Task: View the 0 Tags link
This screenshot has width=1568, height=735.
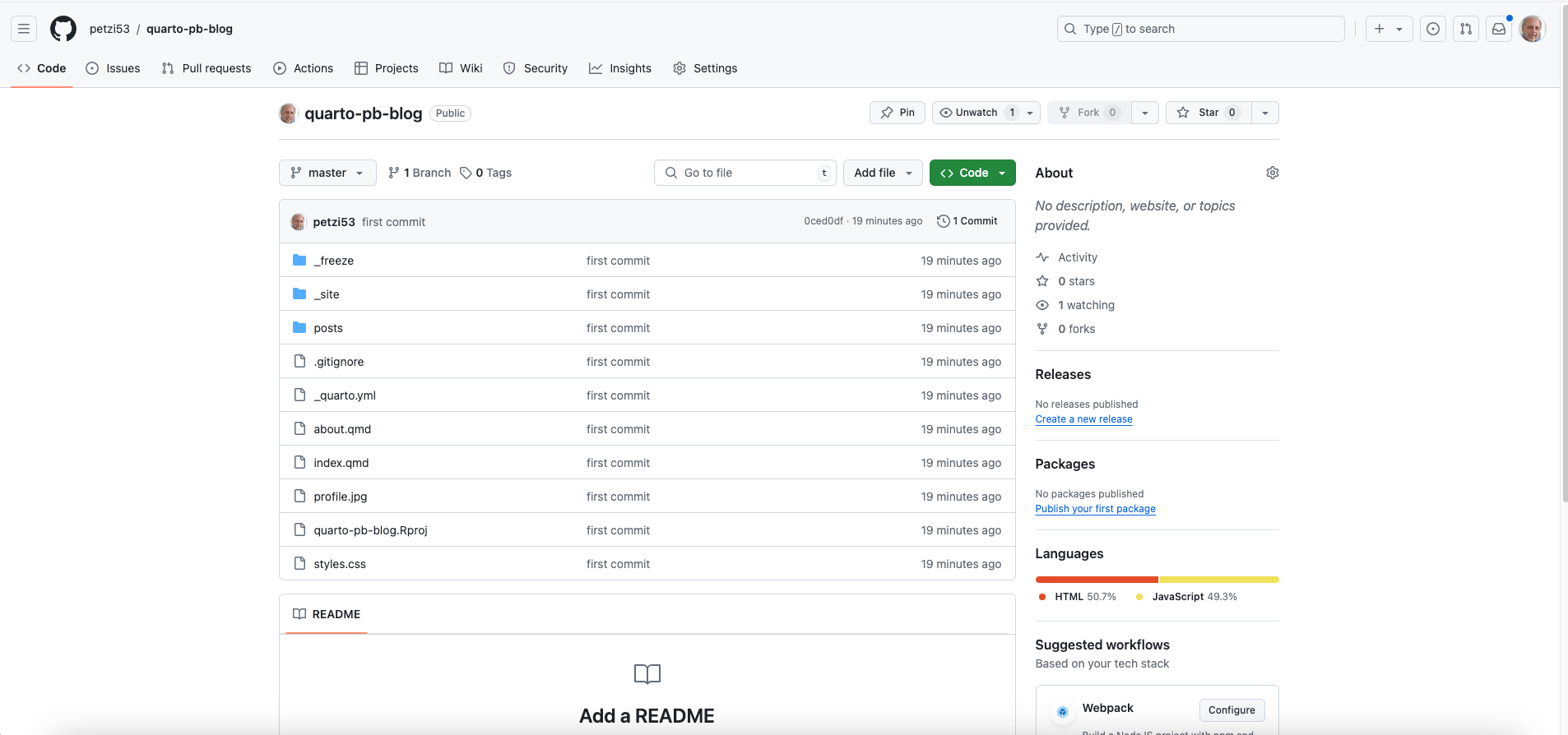Action: [x=486, y=173]
